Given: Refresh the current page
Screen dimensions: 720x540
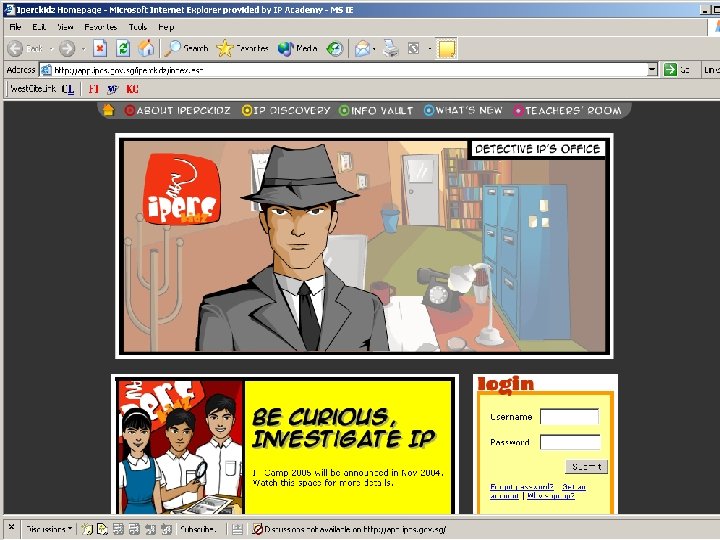Looking at the screenshot, I should pos(123,48).
